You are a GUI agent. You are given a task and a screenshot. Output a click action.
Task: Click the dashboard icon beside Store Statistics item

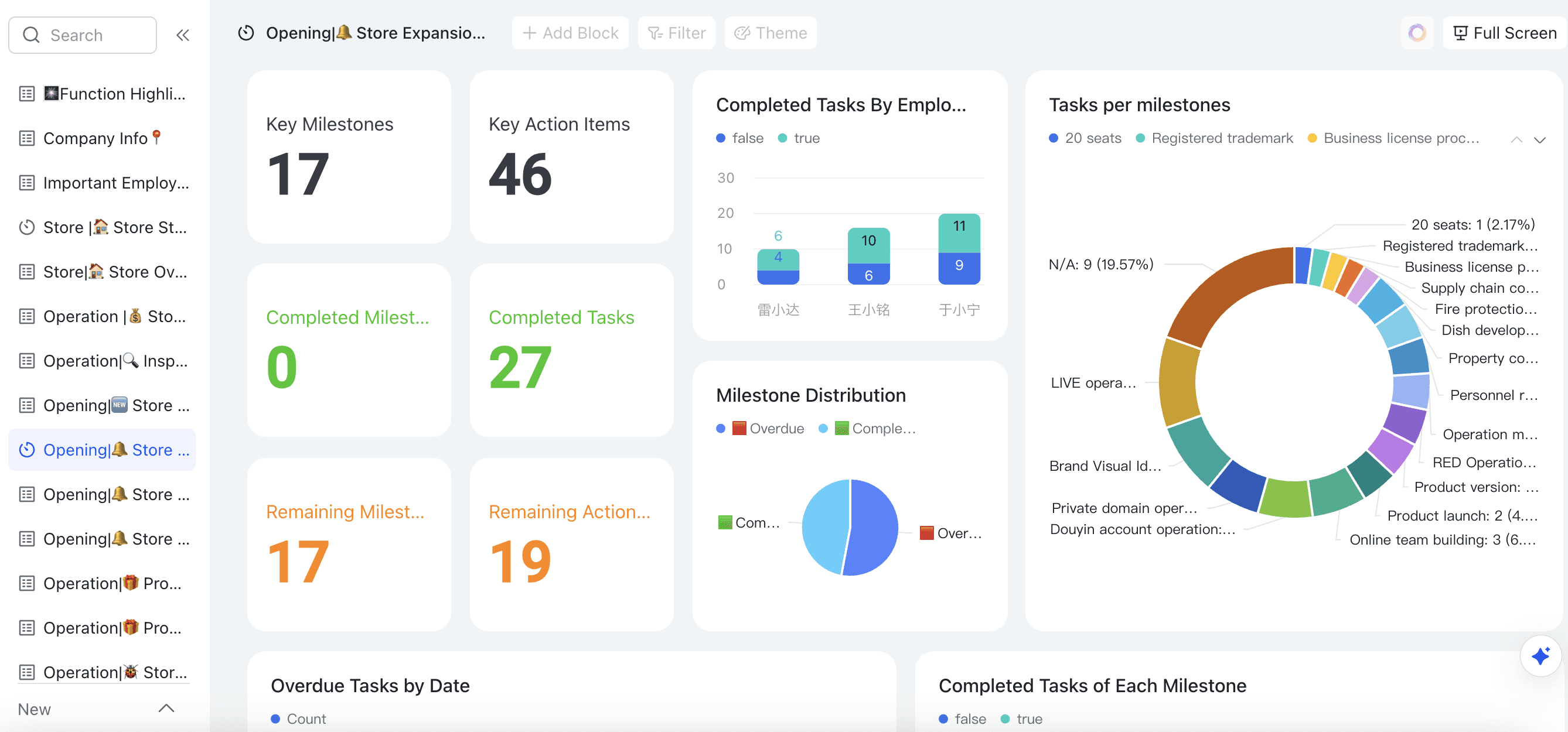[x=27, y=227]
